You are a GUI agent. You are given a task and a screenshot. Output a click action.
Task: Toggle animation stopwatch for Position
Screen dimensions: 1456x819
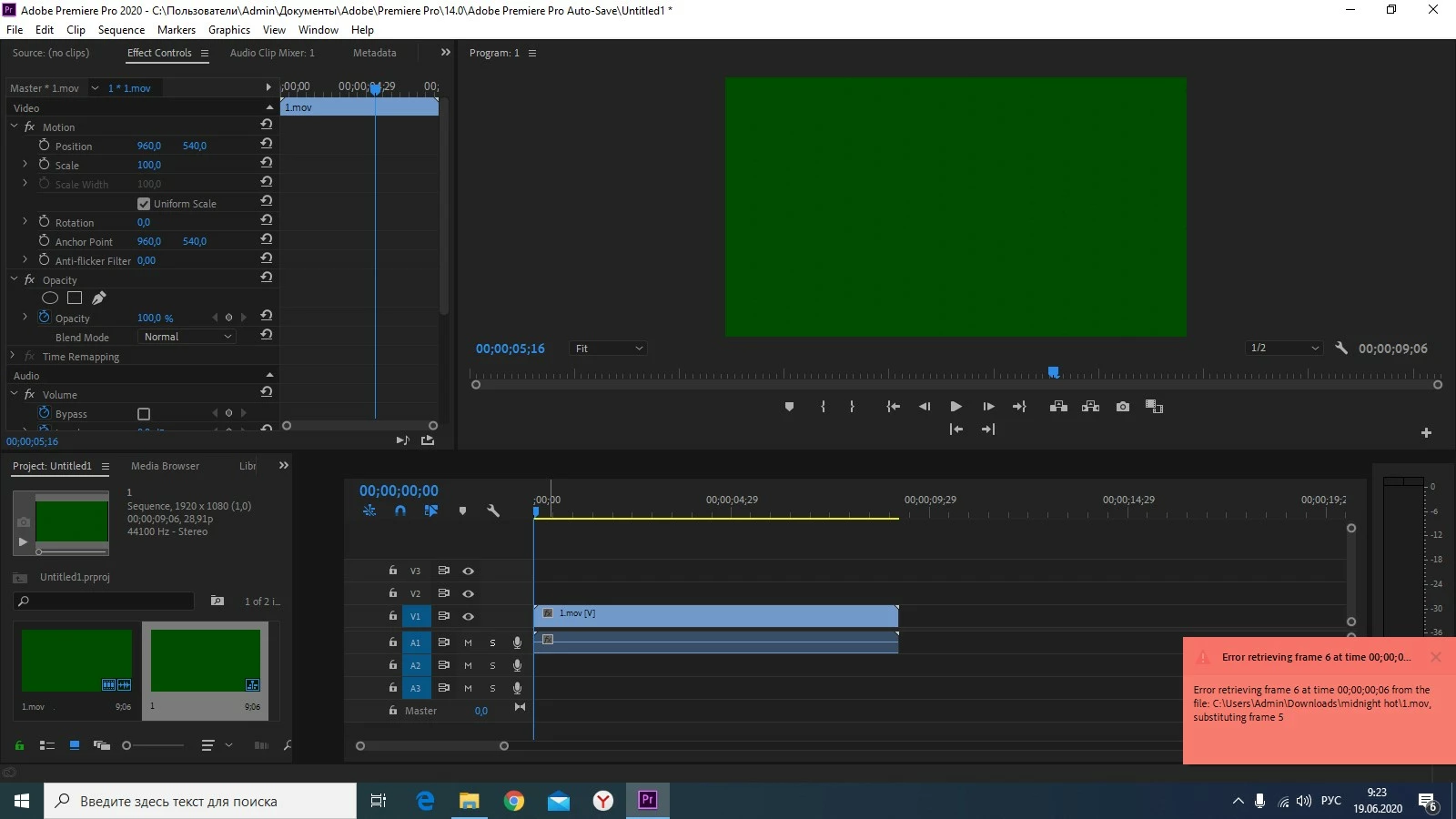(44, 145)
